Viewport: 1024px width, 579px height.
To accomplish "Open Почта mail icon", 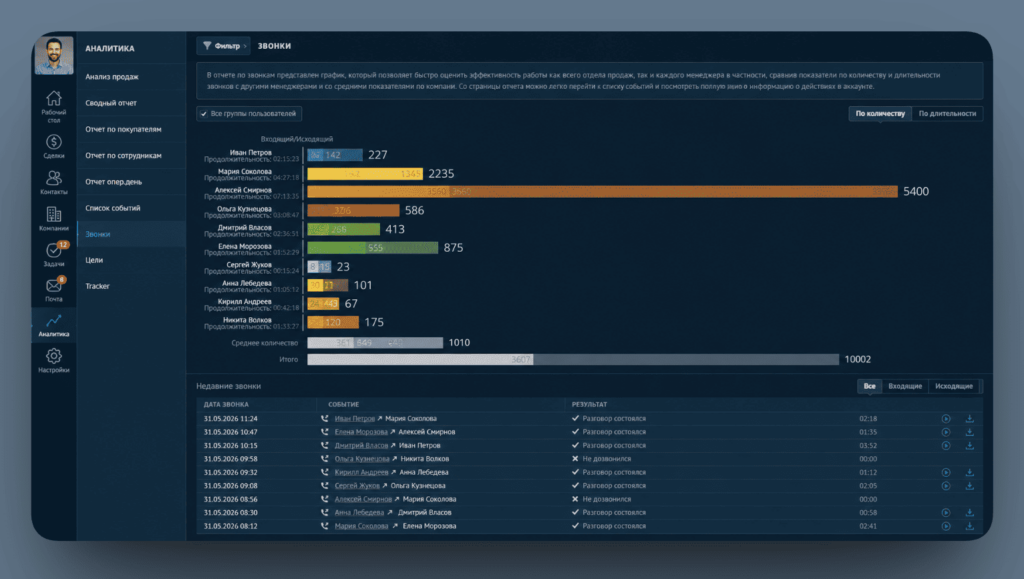I will coord(54,286).
